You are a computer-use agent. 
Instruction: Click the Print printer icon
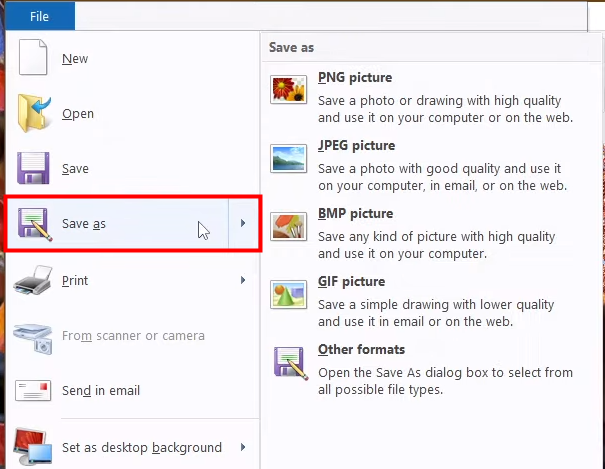point(33,280)
